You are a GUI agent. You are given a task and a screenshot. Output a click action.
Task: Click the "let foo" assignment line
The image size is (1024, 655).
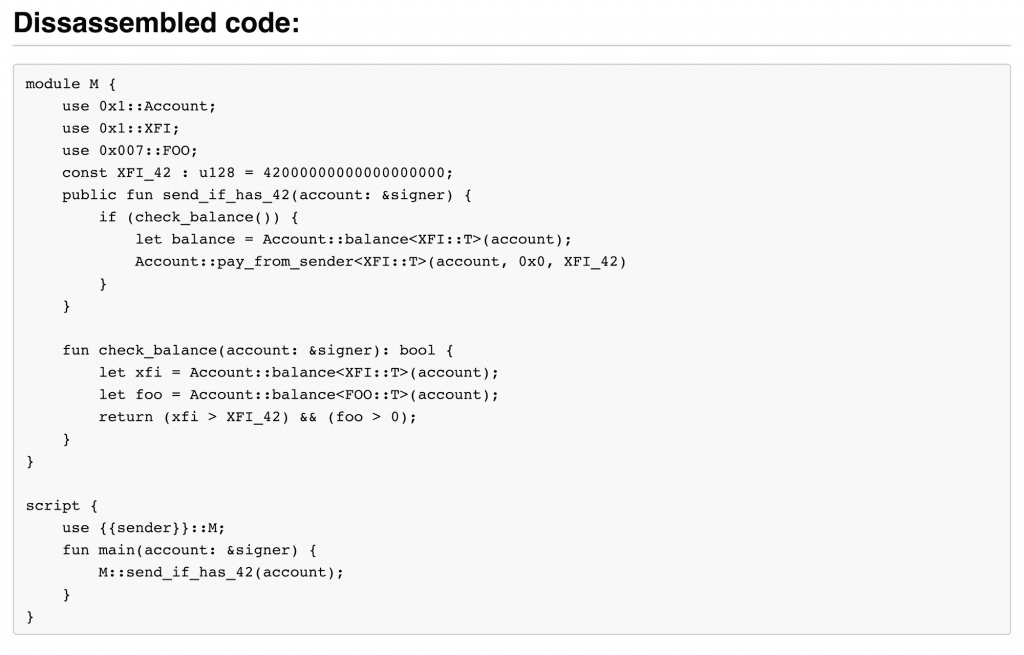[297, 394]
